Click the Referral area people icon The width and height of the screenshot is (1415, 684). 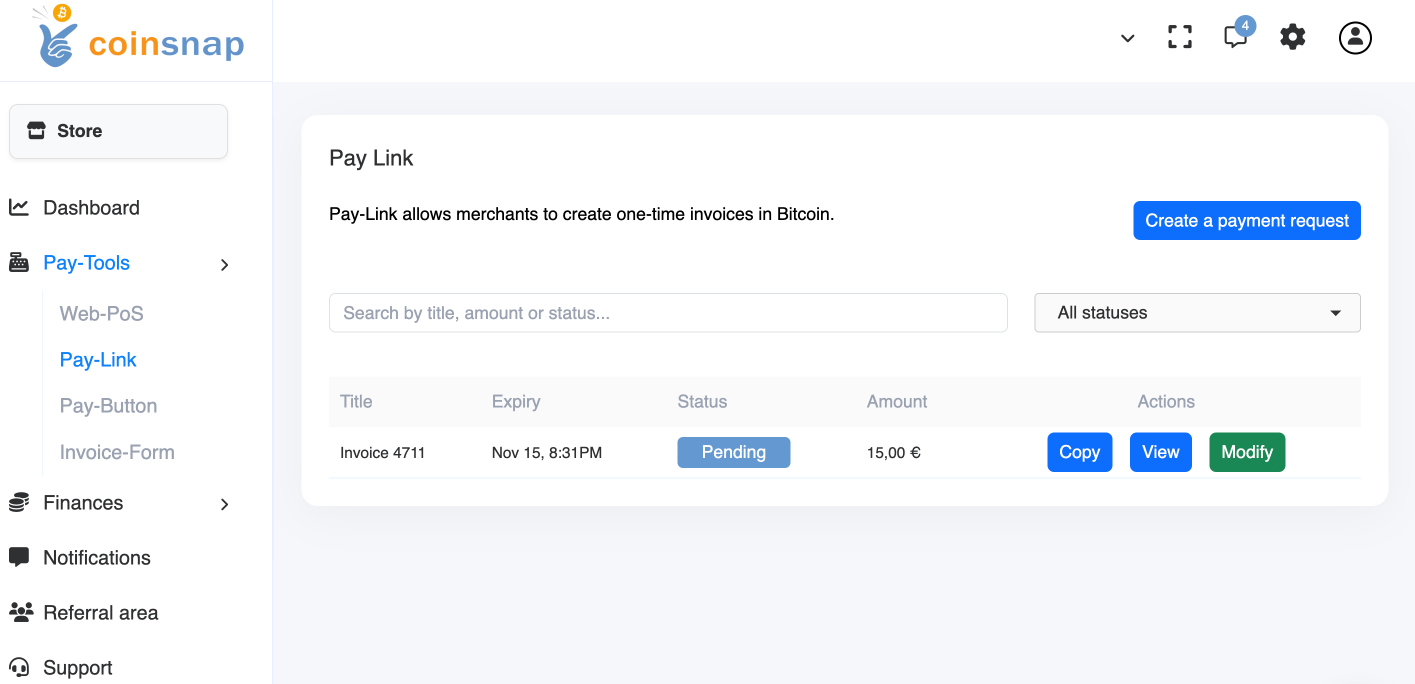pos(19,612)
